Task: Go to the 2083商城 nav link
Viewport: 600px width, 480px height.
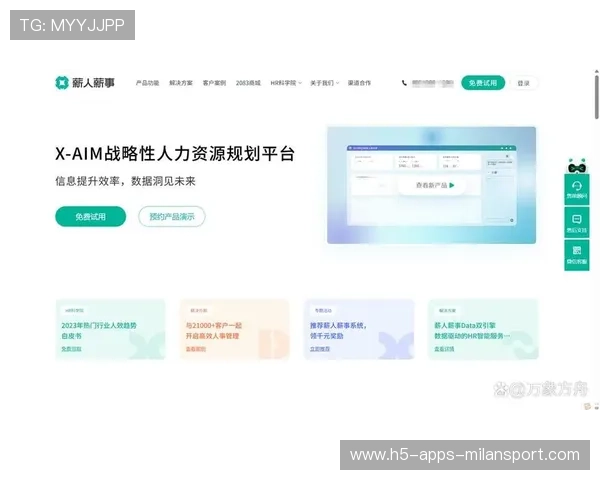Action: pos(248,83)
